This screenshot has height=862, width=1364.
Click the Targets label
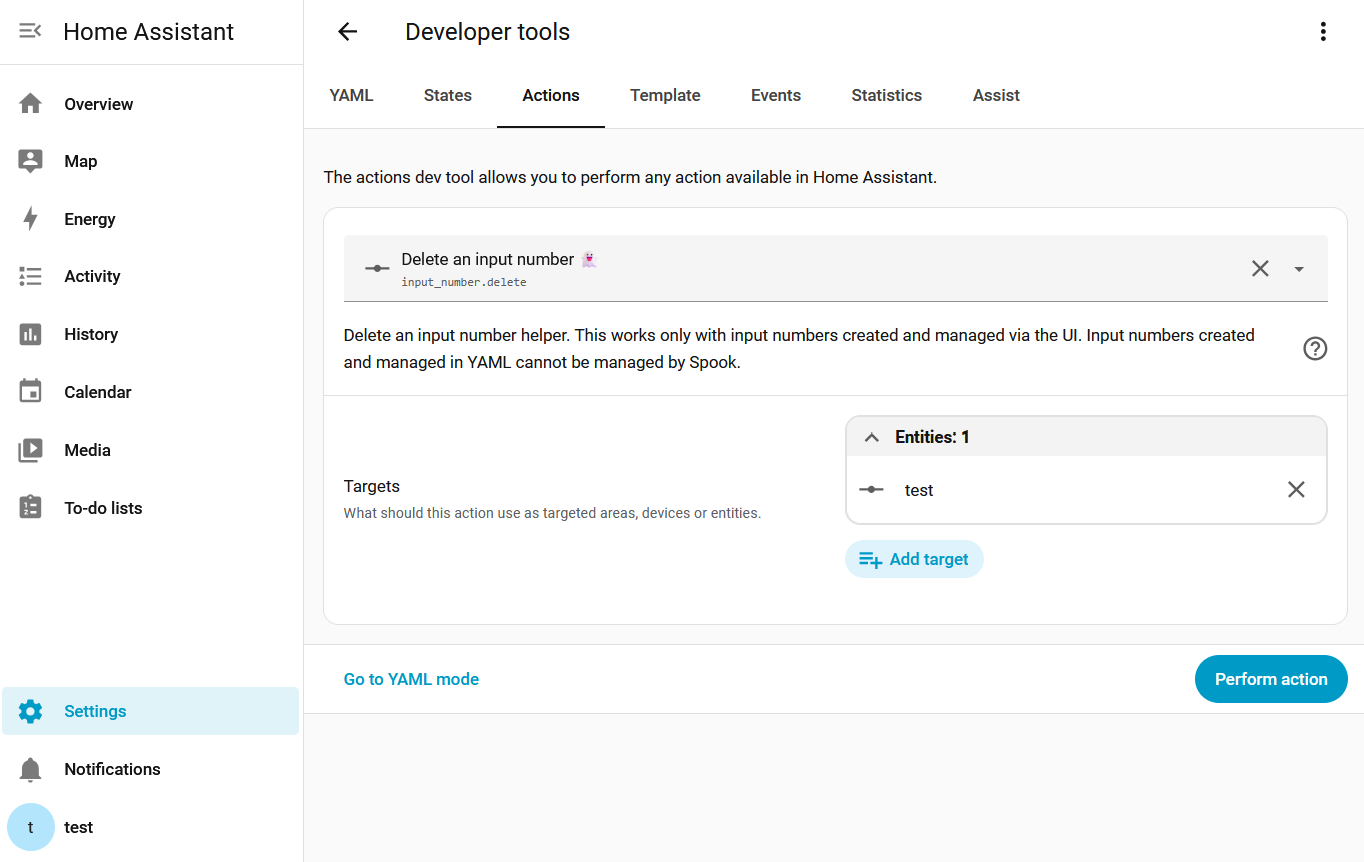(372, 486)
